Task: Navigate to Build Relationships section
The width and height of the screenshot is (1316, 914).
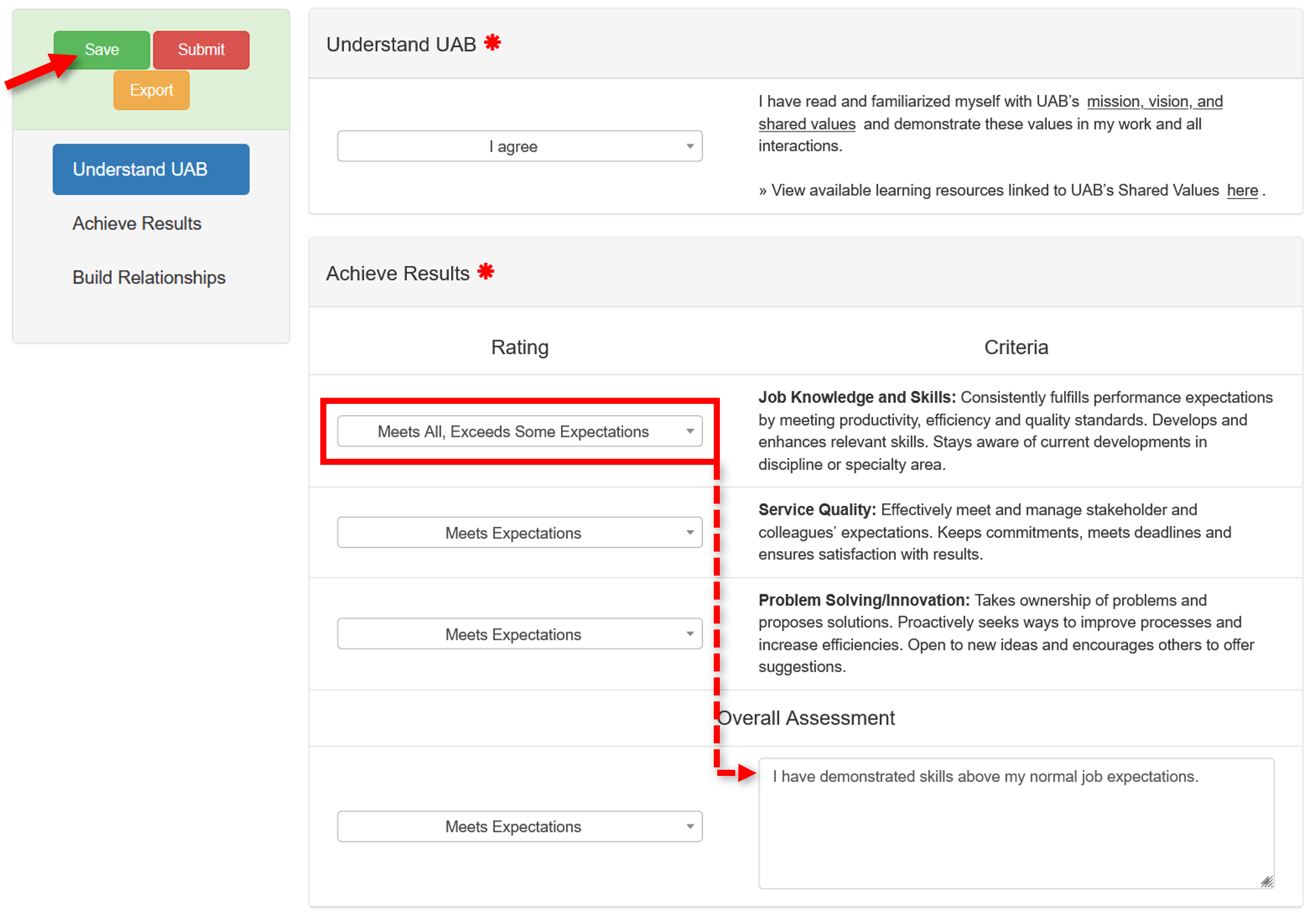Action: (x=148, y=277)
